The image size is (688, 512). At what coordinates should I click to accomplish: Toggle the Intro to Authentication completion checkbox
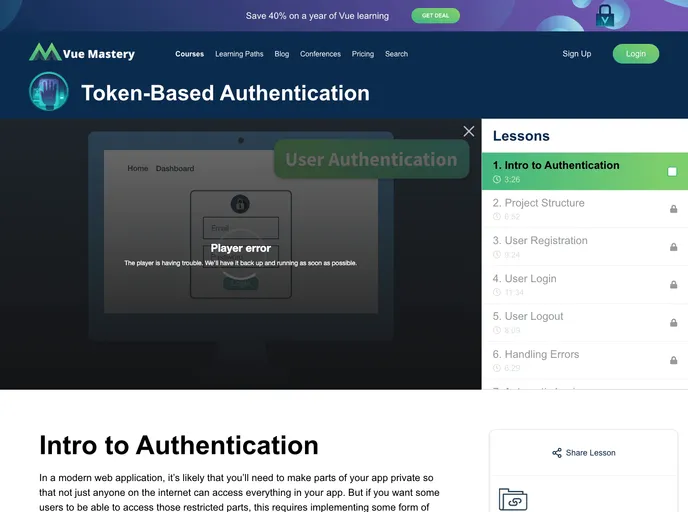click(x=672, y=172)
